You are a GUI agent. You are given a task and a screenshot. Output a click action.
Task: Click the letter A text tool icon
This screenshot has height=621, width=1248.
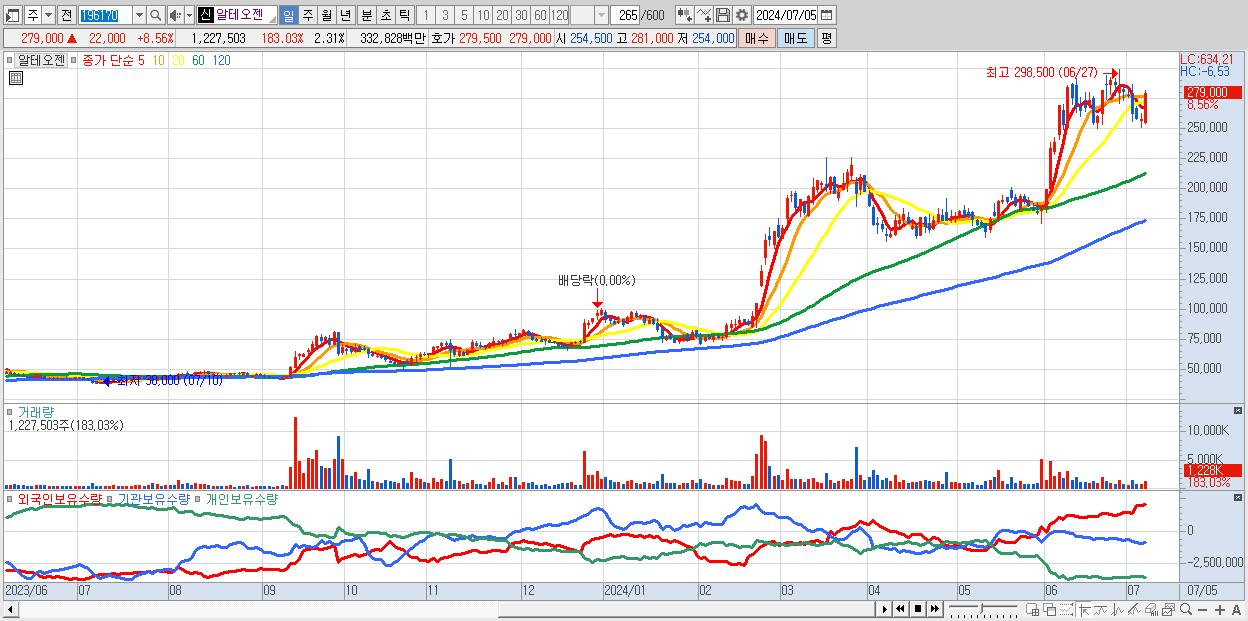click(1236, 610)
